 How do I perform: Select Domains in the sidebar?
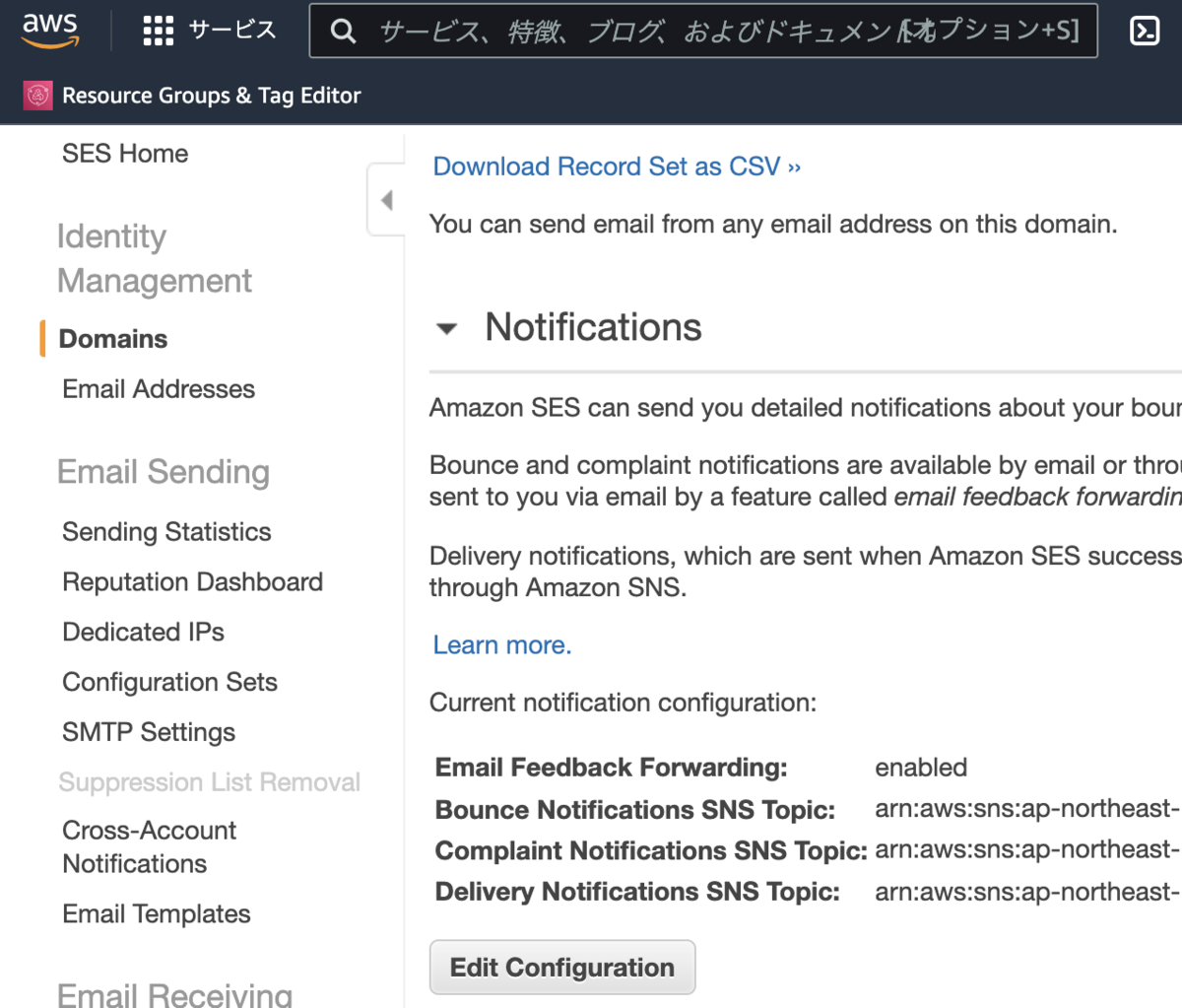tap(113, 339)
